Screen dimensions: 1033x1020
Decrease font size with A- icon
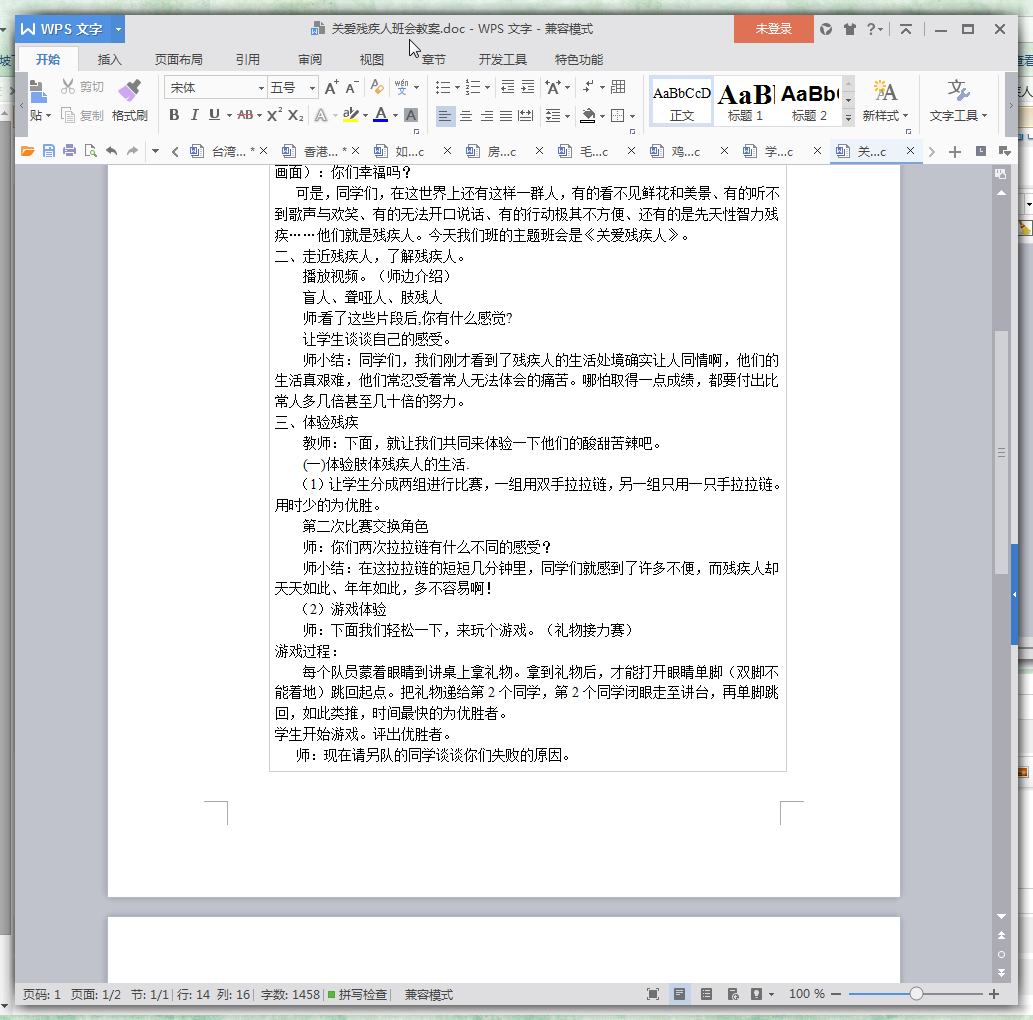coord(352,88)
